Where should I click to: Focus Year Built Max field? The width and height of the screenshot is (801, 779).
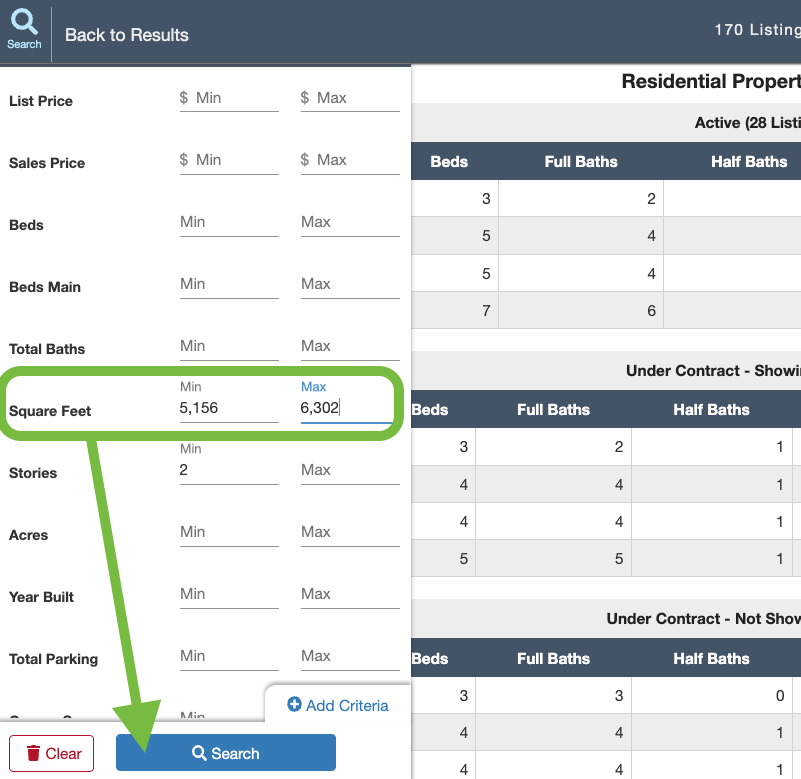pos(350,594)
